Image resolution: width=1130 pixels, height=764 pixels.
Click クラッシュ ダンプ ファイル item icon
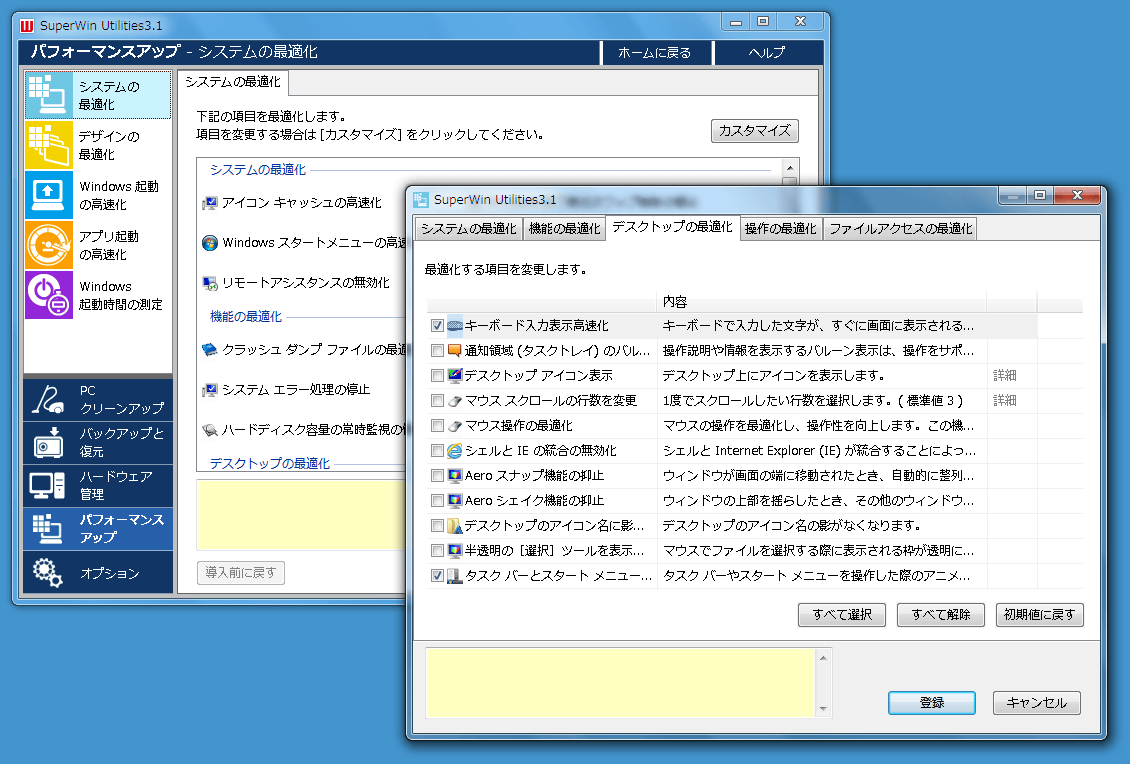pyautogui.click(x=210, y=350)
